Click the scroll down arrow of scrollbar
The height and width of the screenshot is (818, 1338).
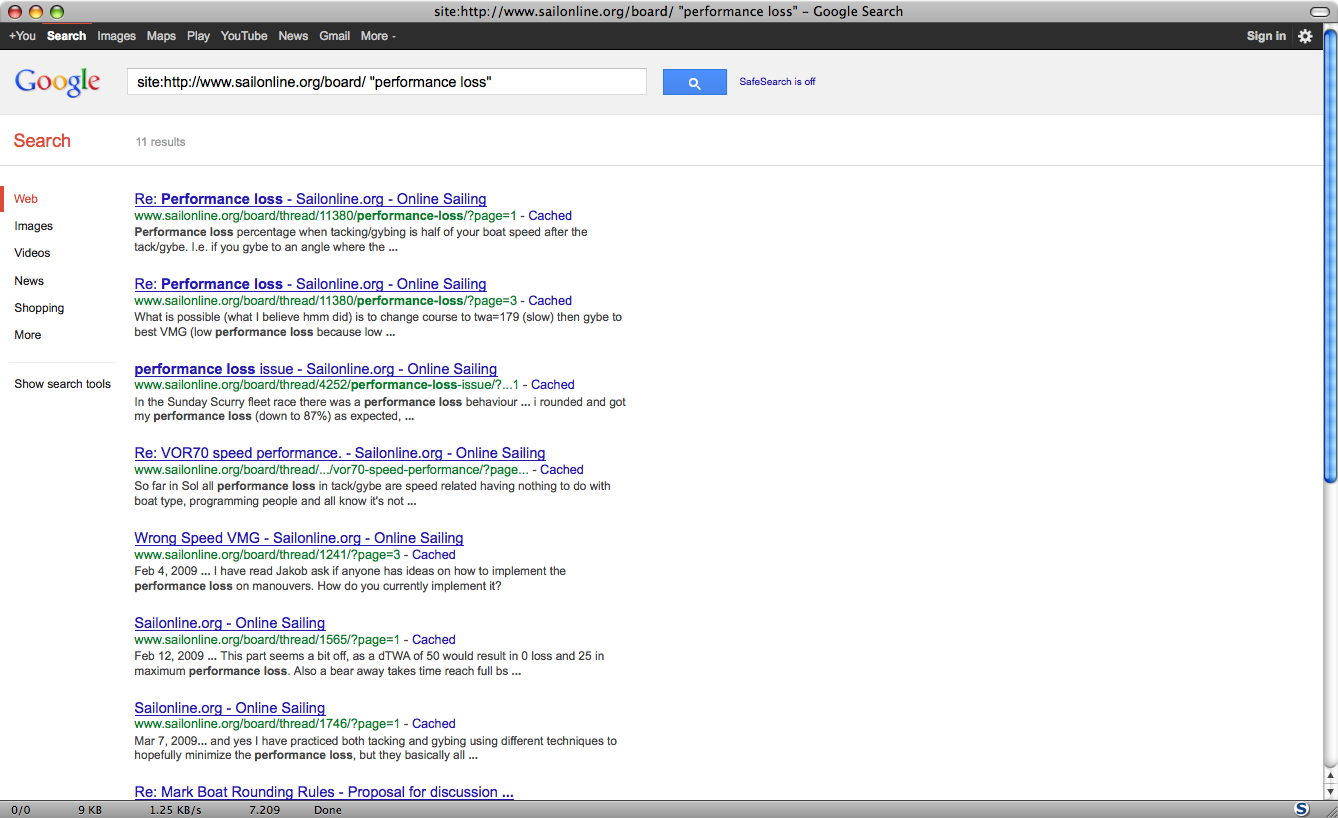1330,791
